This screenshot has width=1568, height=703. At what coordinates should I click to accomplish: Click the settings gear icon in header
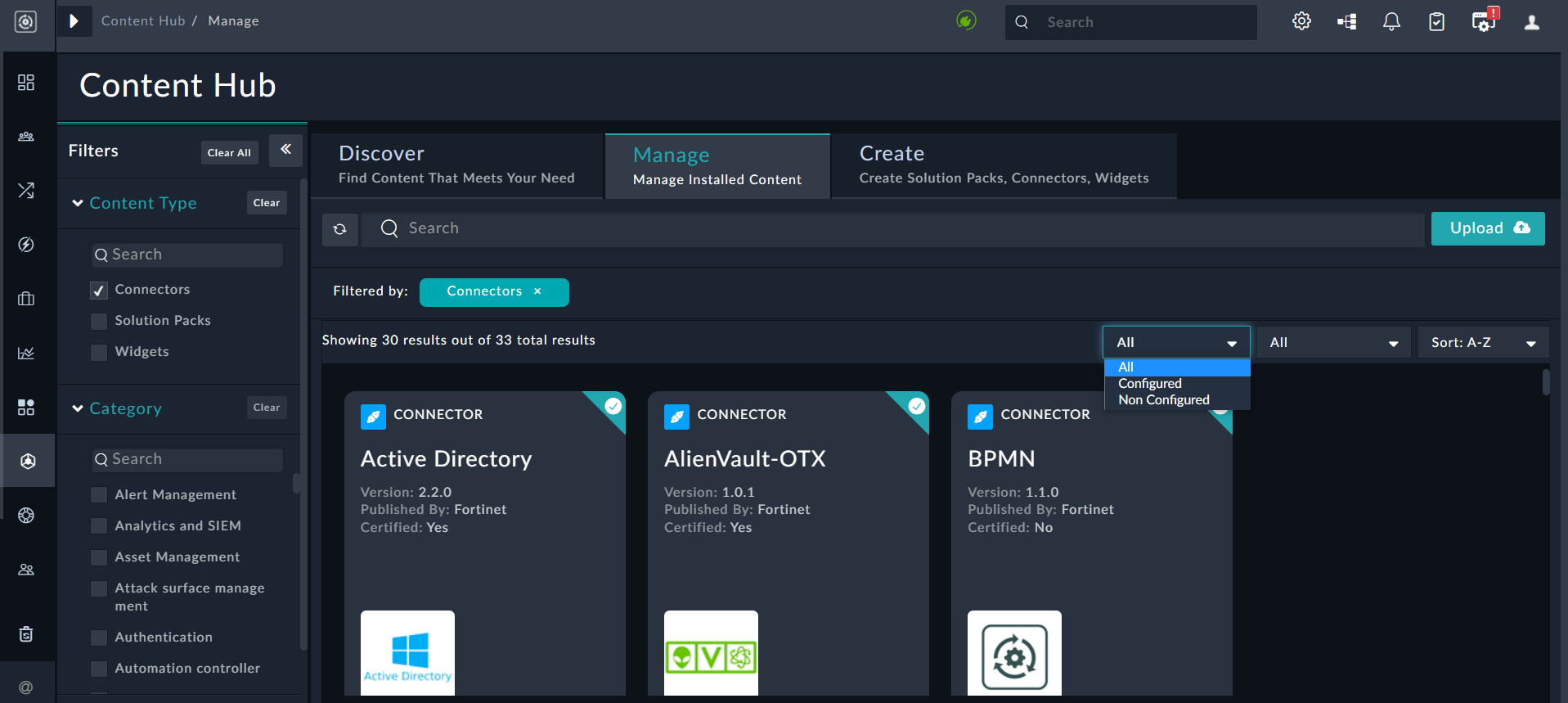pos(1301,21)
